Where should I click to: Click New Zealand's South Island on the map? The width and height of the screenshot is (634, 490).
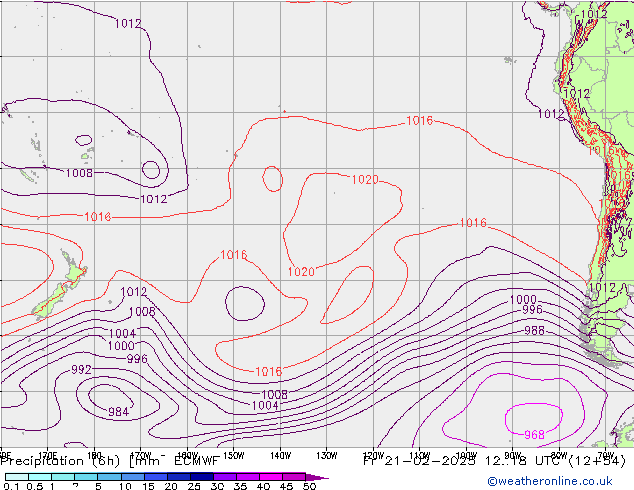49,302
